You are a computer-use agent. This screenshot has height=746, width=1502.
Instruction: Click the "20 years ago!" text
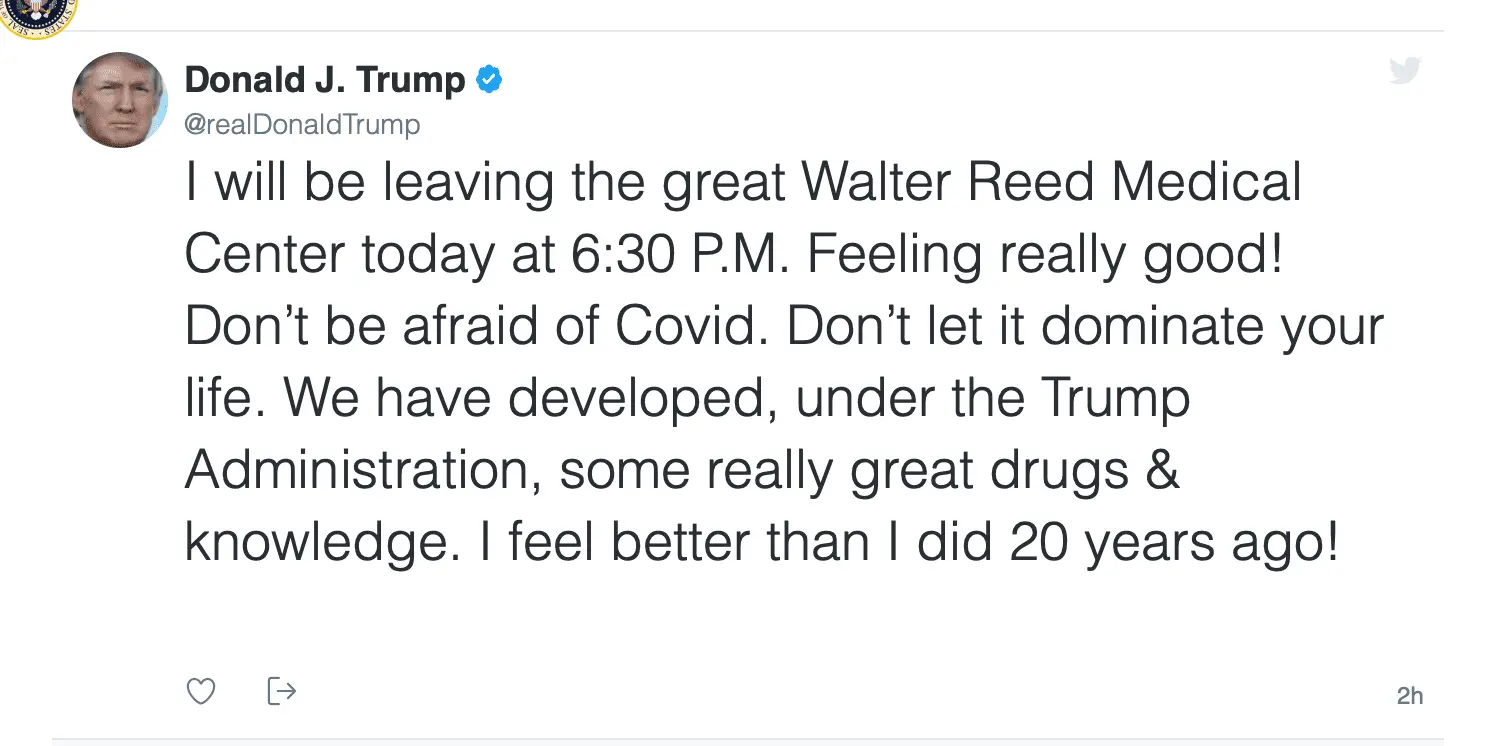1172,543
